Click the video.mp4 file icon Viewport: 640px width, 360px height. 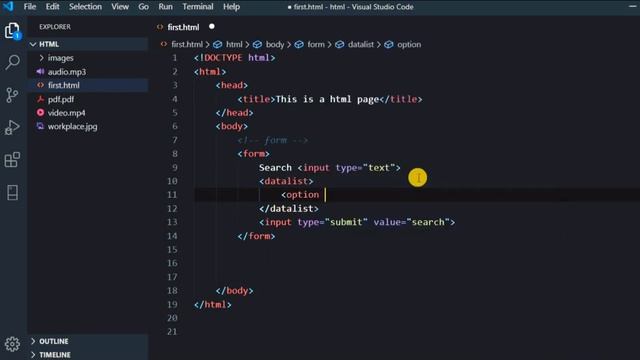(40, 113)
